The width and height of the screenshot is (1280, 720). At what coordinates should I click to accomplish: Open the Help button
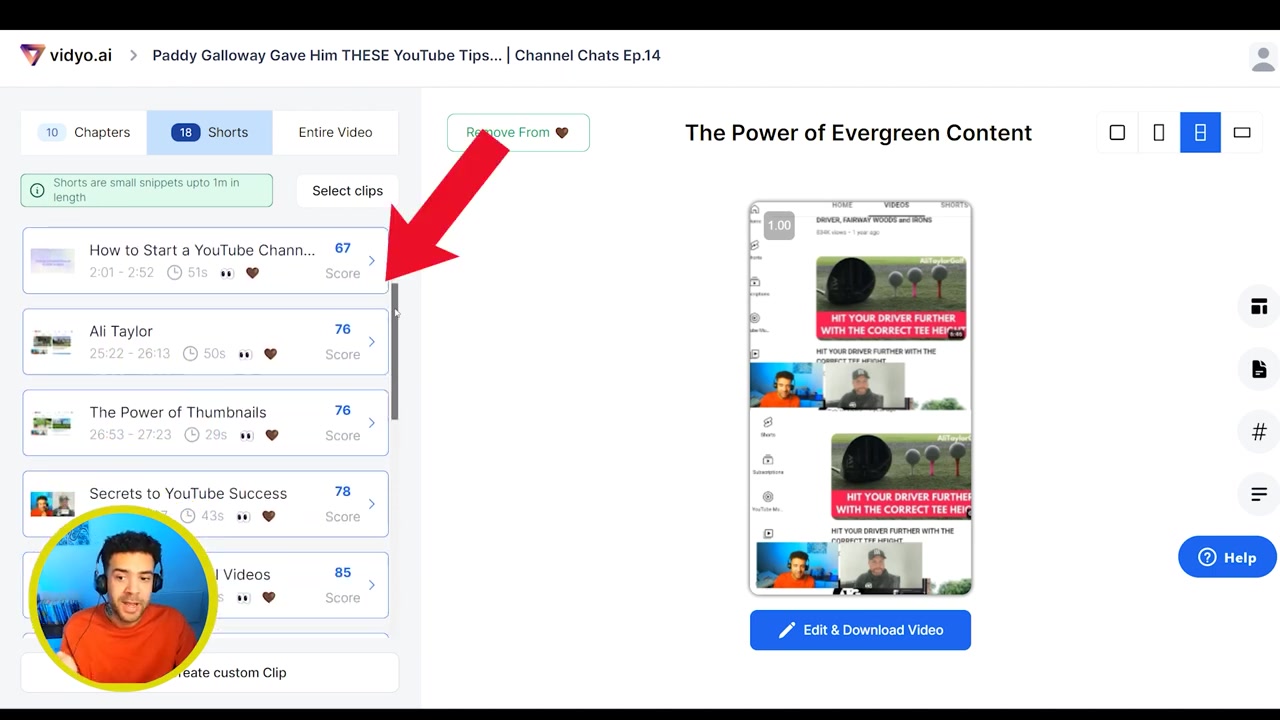[x=1227, y=557]
